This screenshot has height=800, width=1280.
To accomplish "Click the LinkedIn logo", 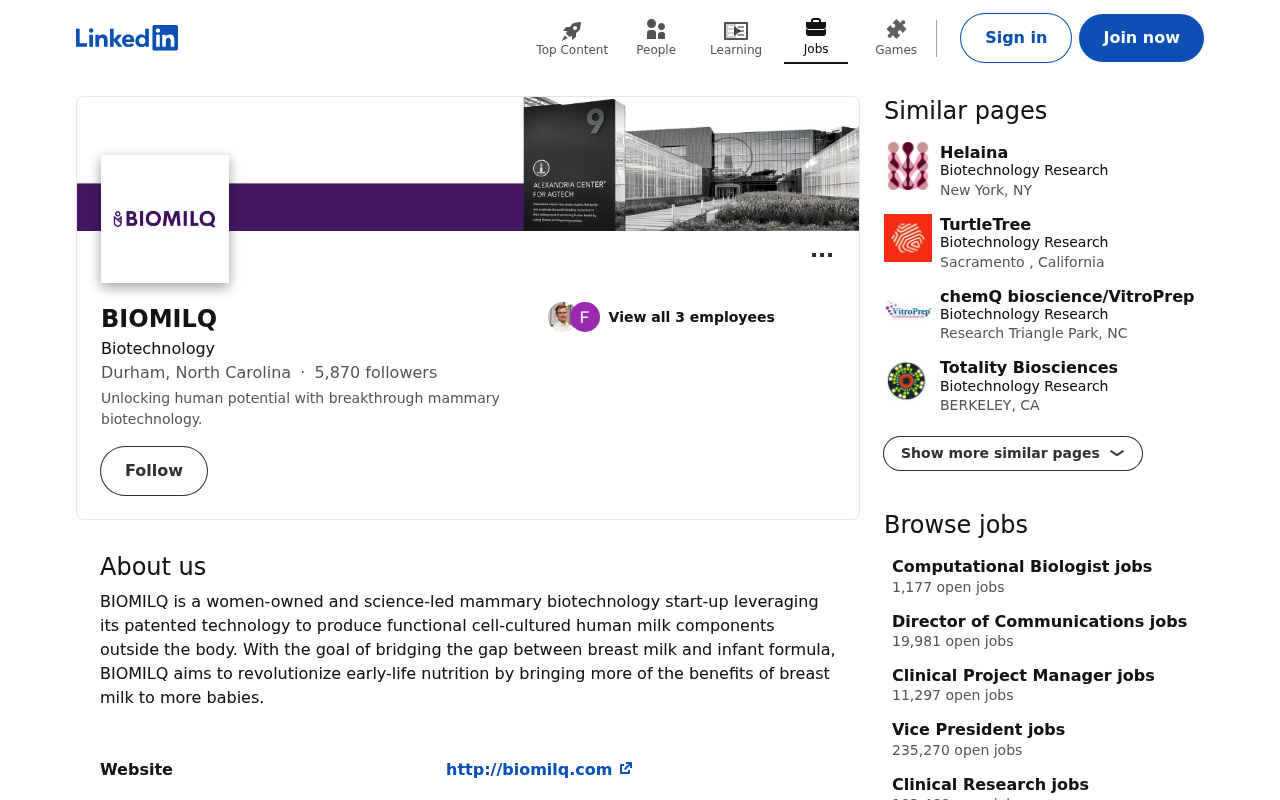I will (127, 38).
